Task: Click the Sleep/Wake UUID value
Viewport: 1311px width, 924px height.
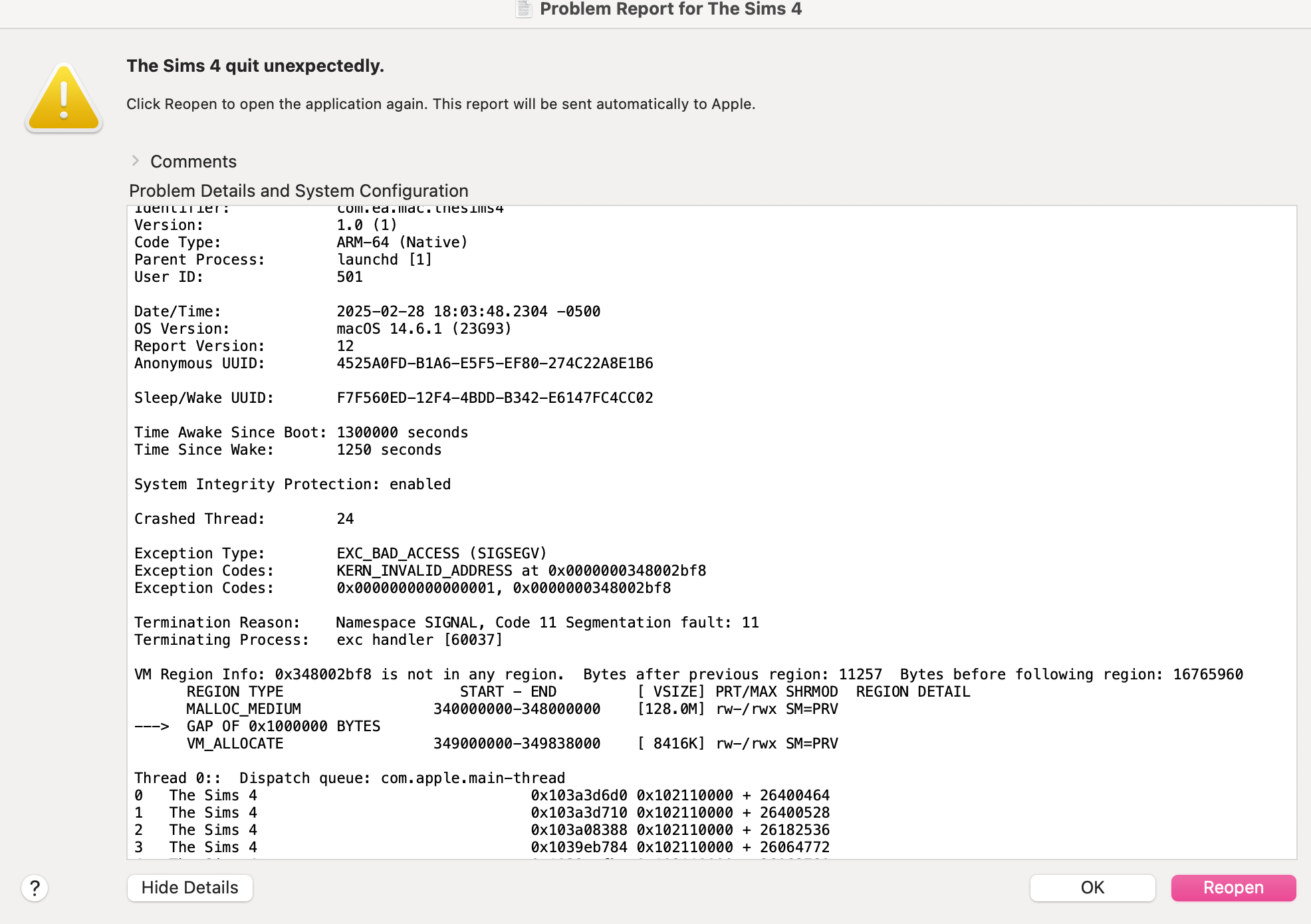Action: pos(495,398)
